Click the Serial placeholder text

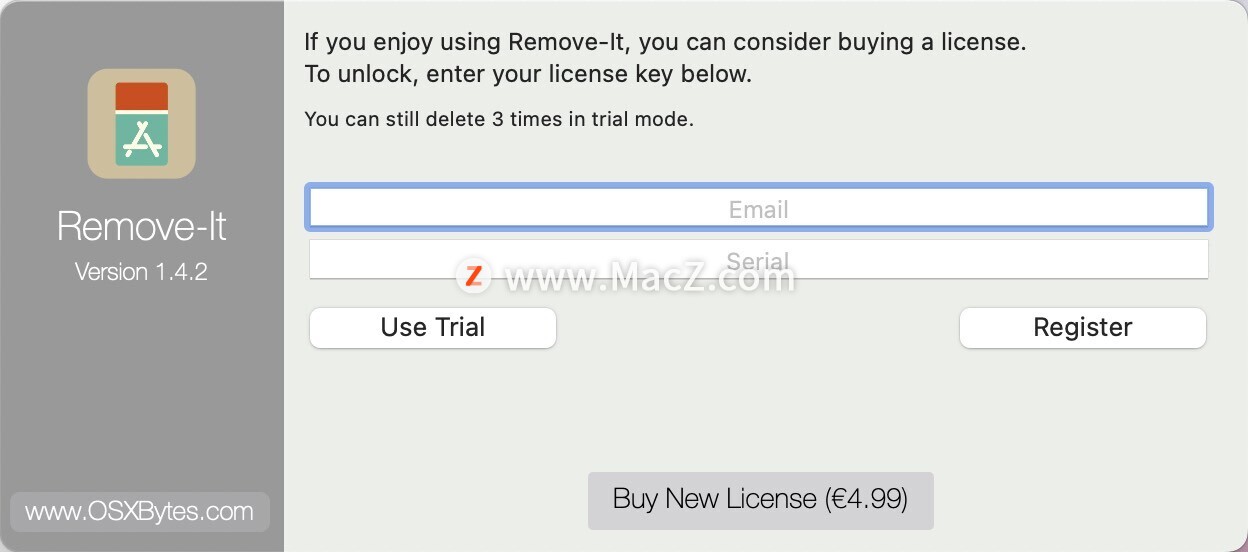[x=758, y=261]
